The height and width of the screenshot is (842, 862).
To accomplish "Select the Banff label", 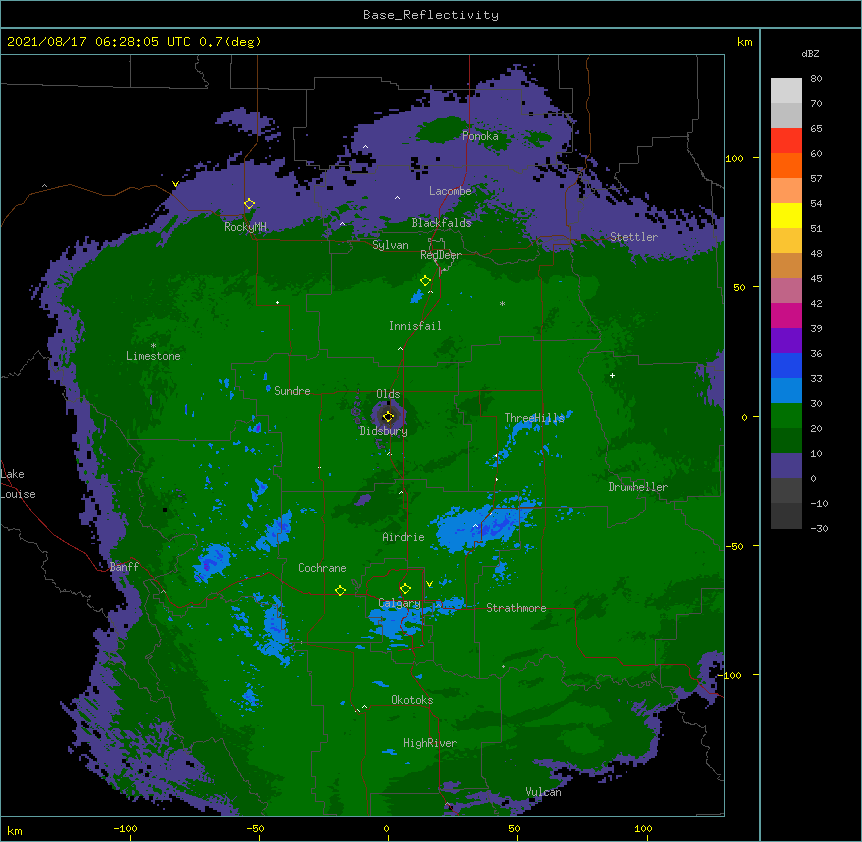I will (x=124, y=567).
